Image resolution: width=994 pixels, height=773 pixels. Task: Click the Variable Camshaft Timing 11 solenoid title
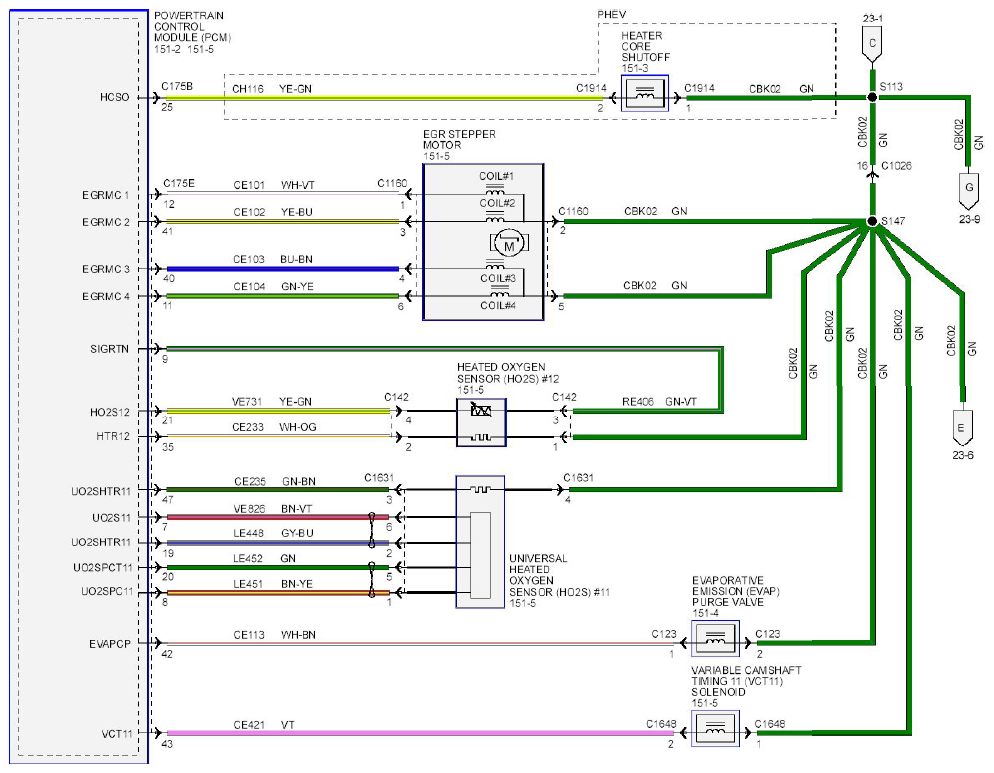point(746,681)
